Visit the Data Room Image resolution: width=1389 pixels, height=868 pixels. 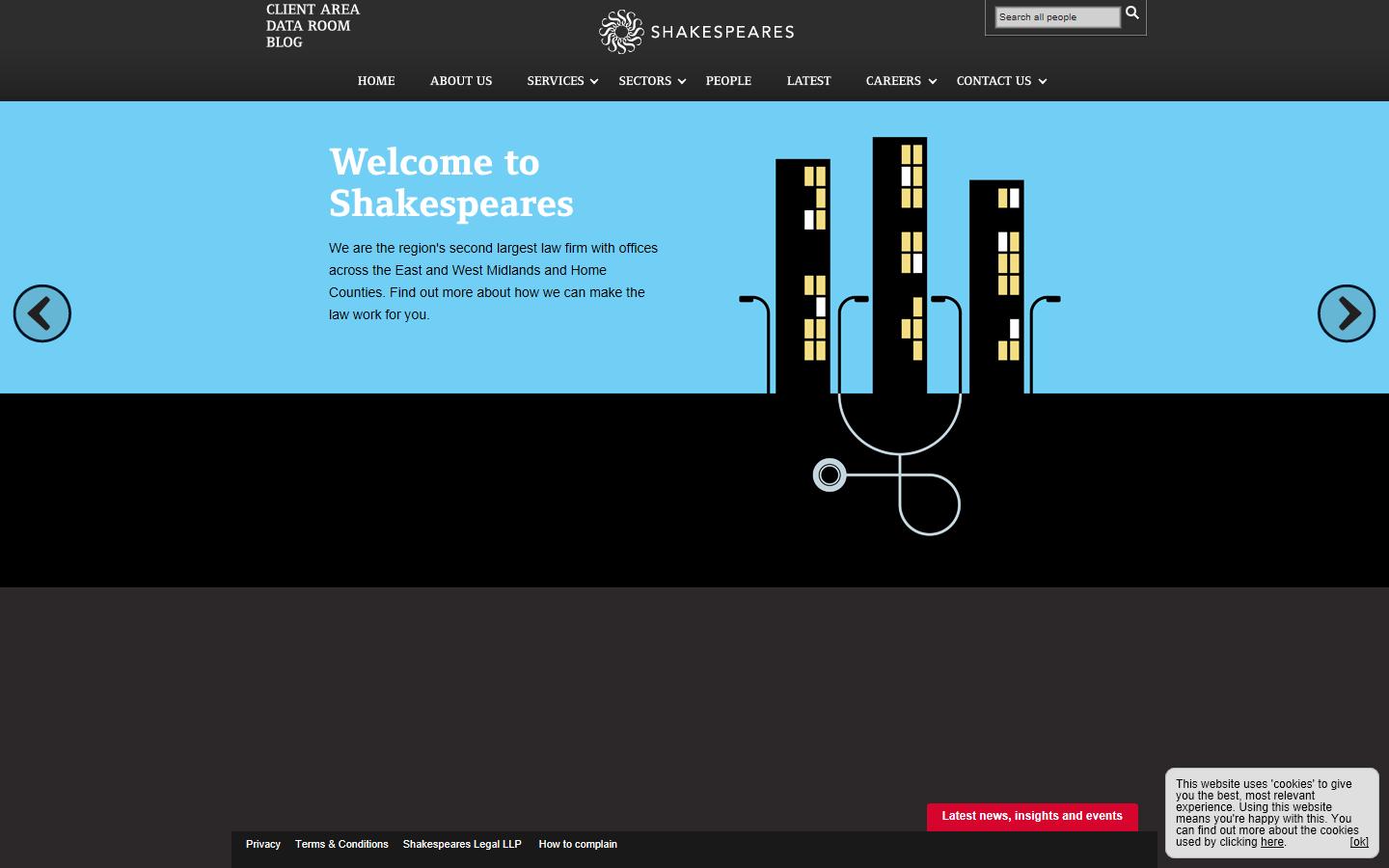[307, 26]
